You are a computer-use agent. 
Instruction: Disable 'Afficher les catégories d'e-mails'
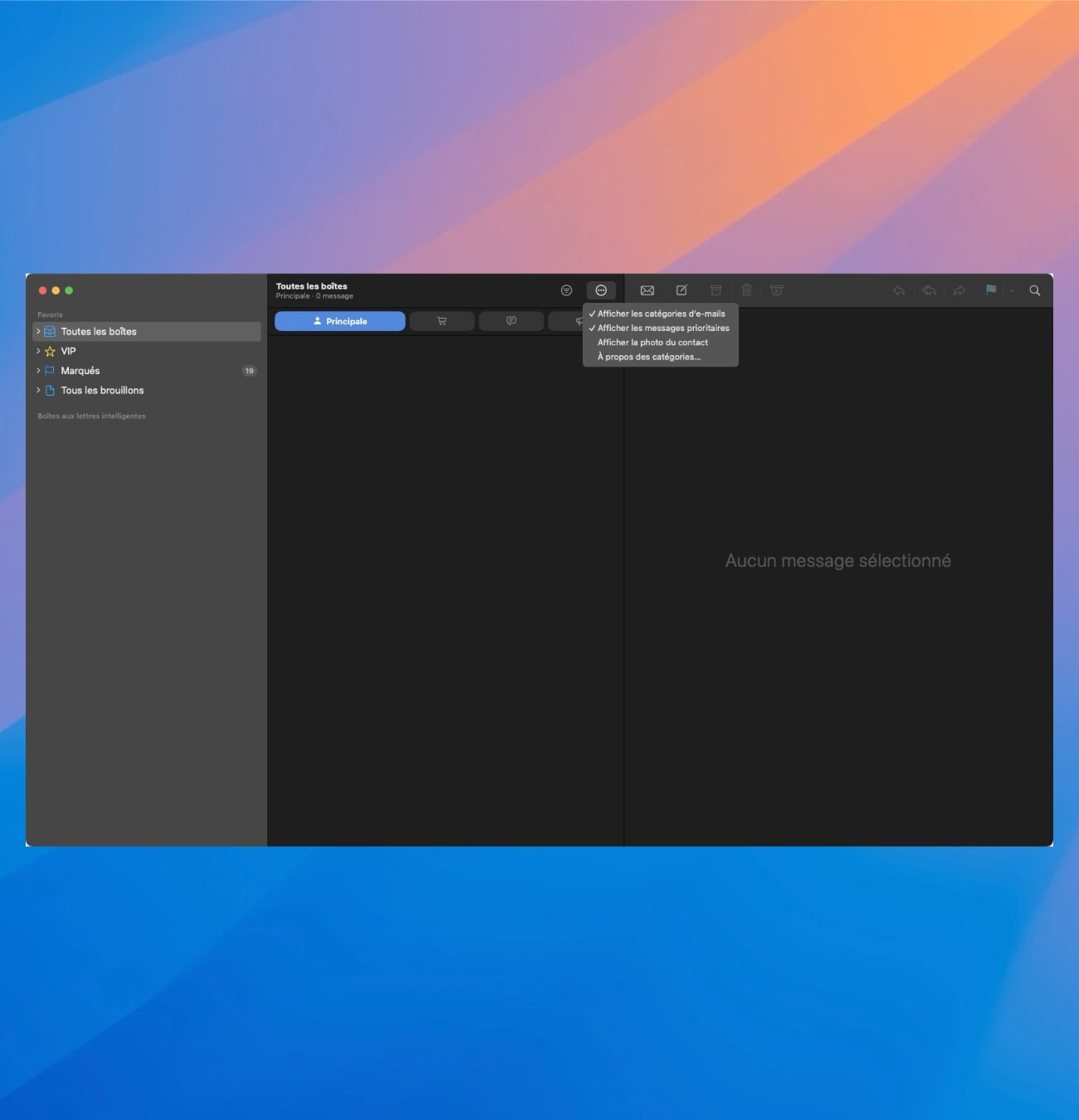pos(661,314)
